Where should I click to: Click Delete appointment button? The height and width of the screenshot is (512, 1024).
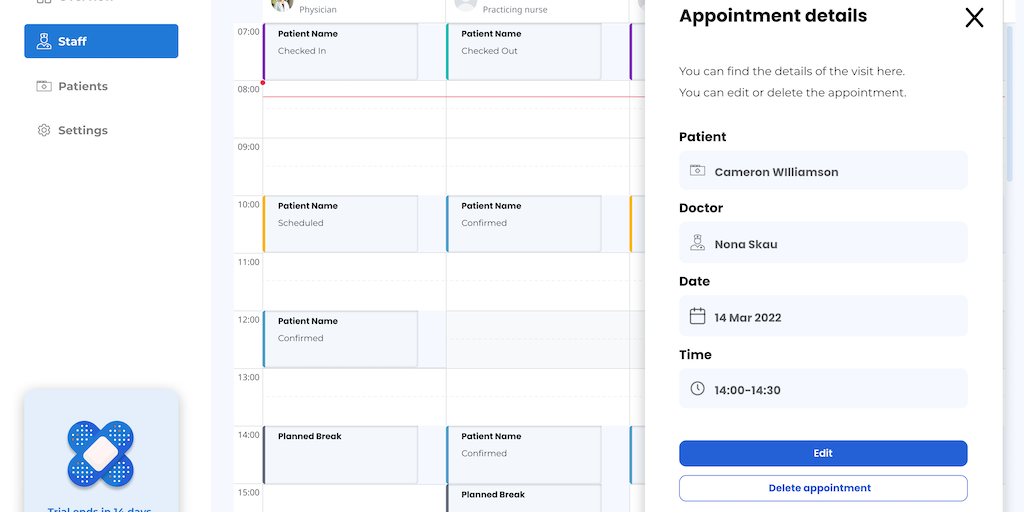tap(823, 488)
